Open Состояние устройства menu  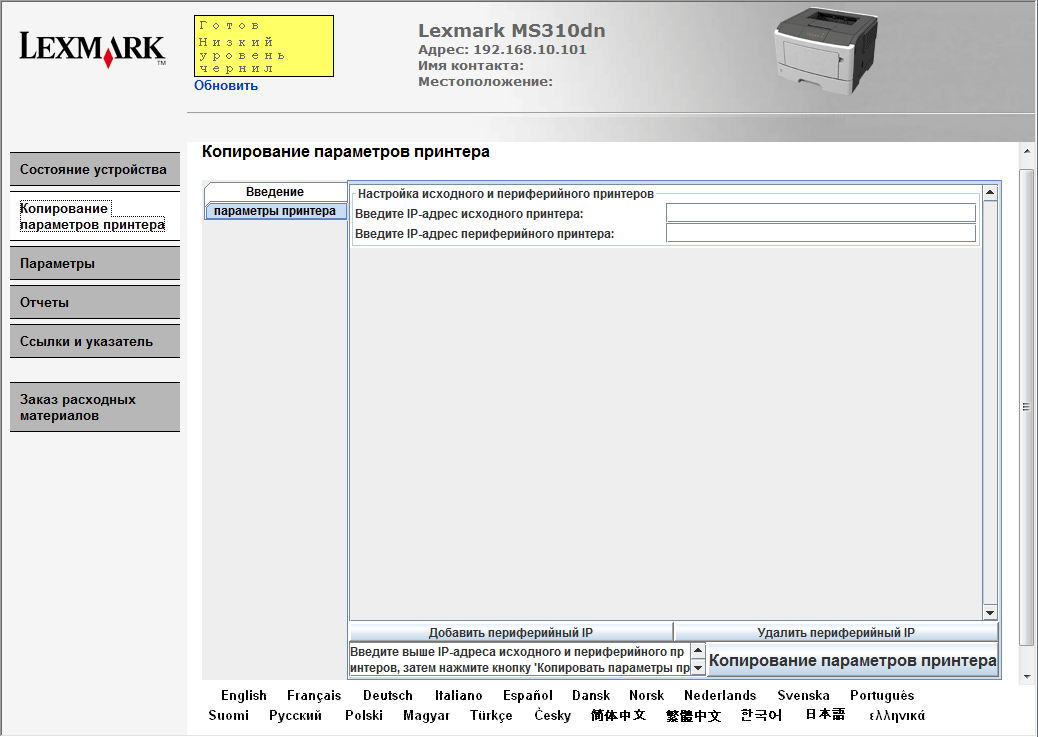95,170
